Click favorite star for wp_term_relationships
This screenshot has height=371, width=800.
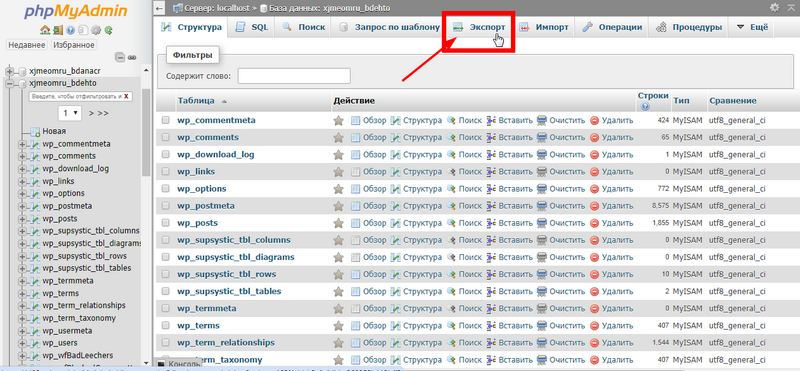(338, 343)
